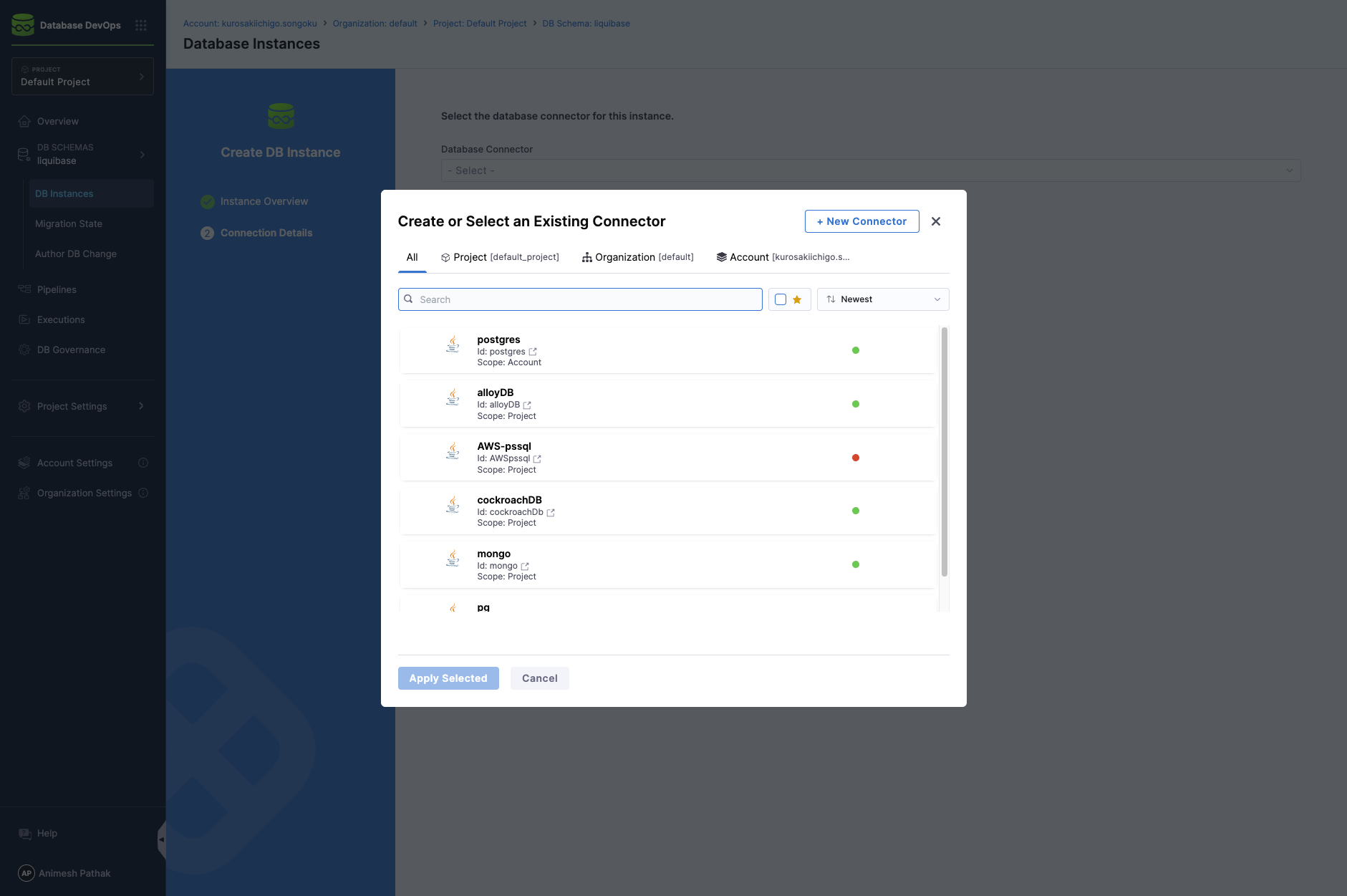This screenshot has height=896, width=1347.
Task: Open the Newest sort dropdown
Action: coord(883,299)
